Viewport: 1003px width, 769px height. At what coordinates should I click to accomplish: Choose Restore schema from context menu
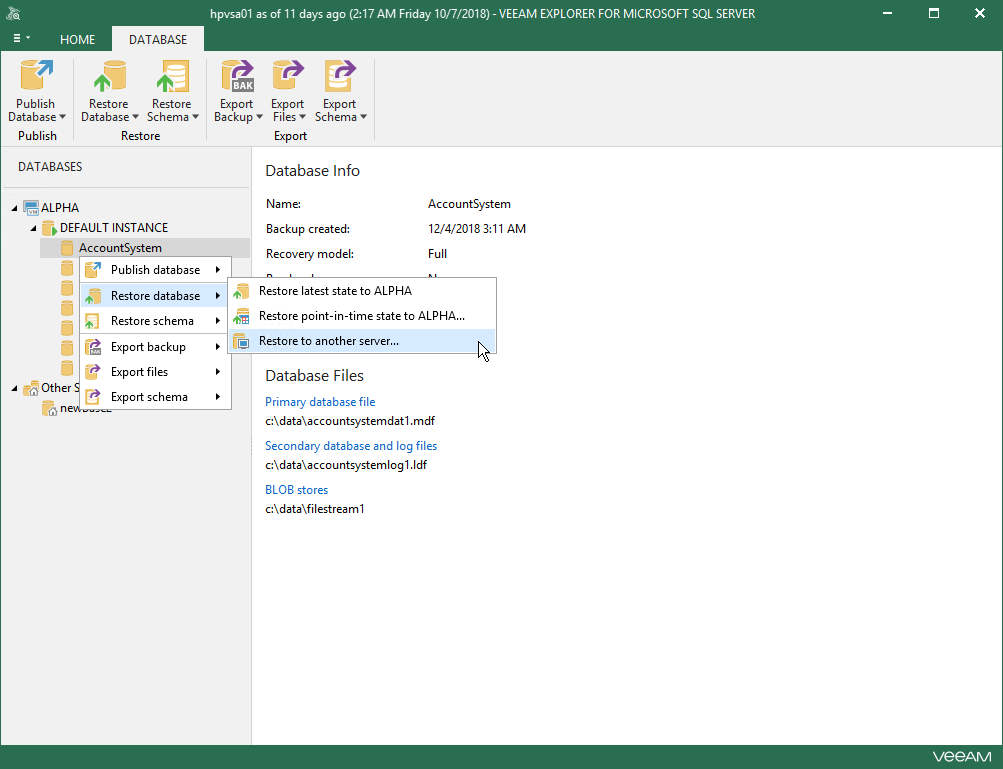tap(155, 321)
